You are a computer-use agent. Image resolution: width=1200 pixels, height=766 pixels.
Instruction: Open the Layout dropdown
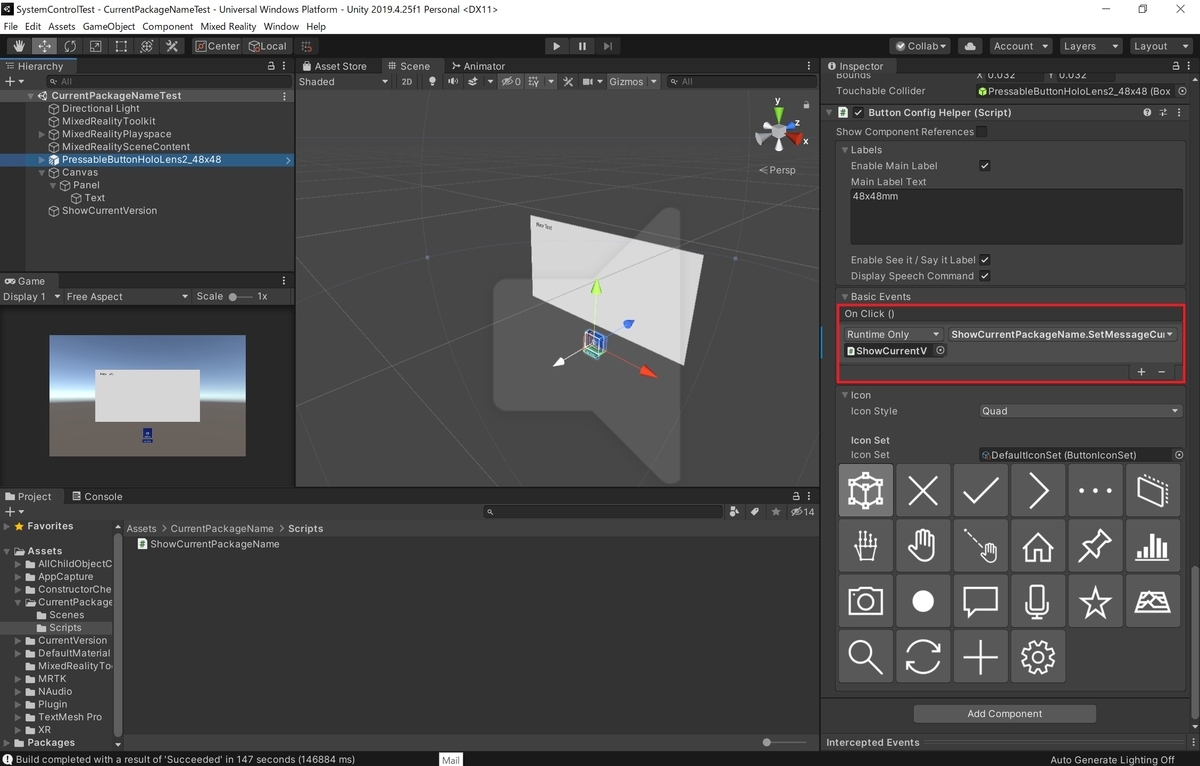1160,46
